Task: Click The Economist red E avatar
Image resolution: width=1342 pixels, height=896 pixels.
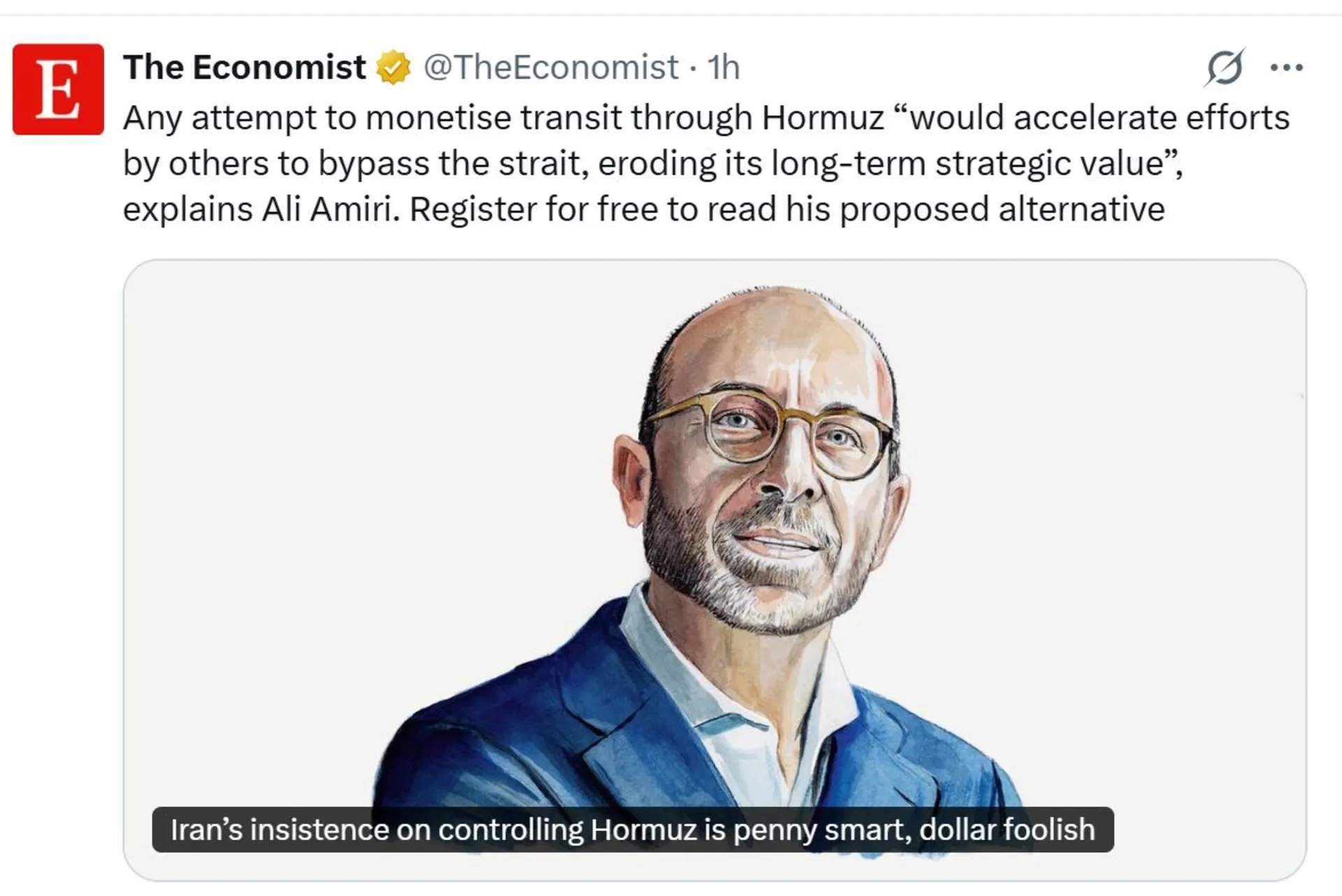Action: click(x=58, y=89)
